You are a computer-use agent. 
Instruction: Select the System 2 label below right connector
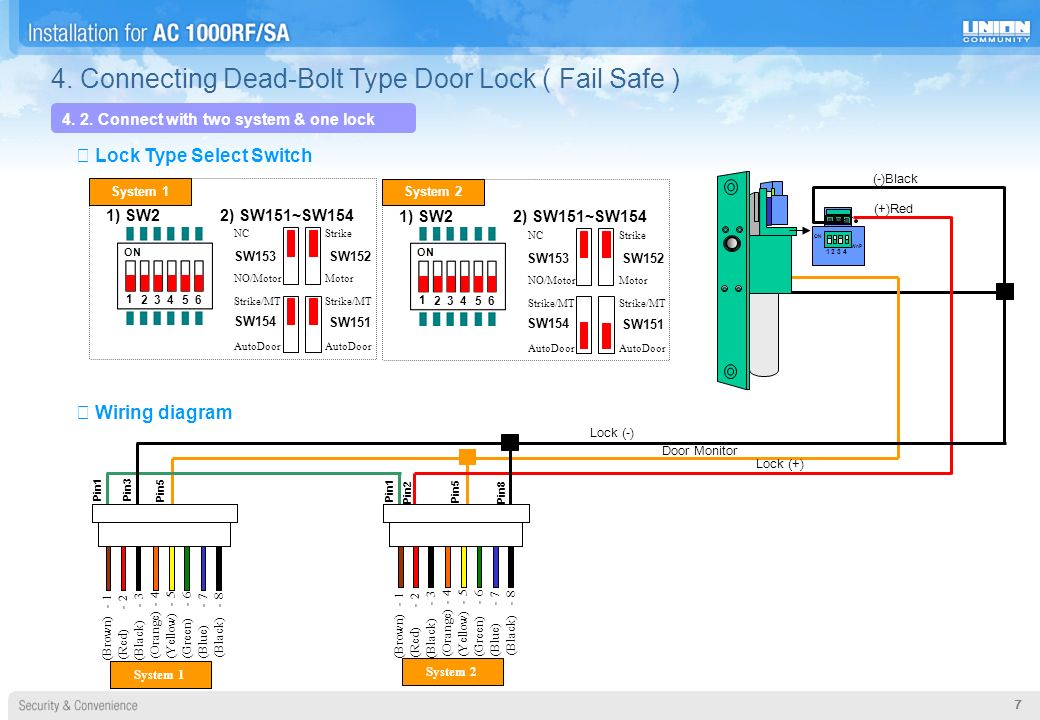point(452,672)
